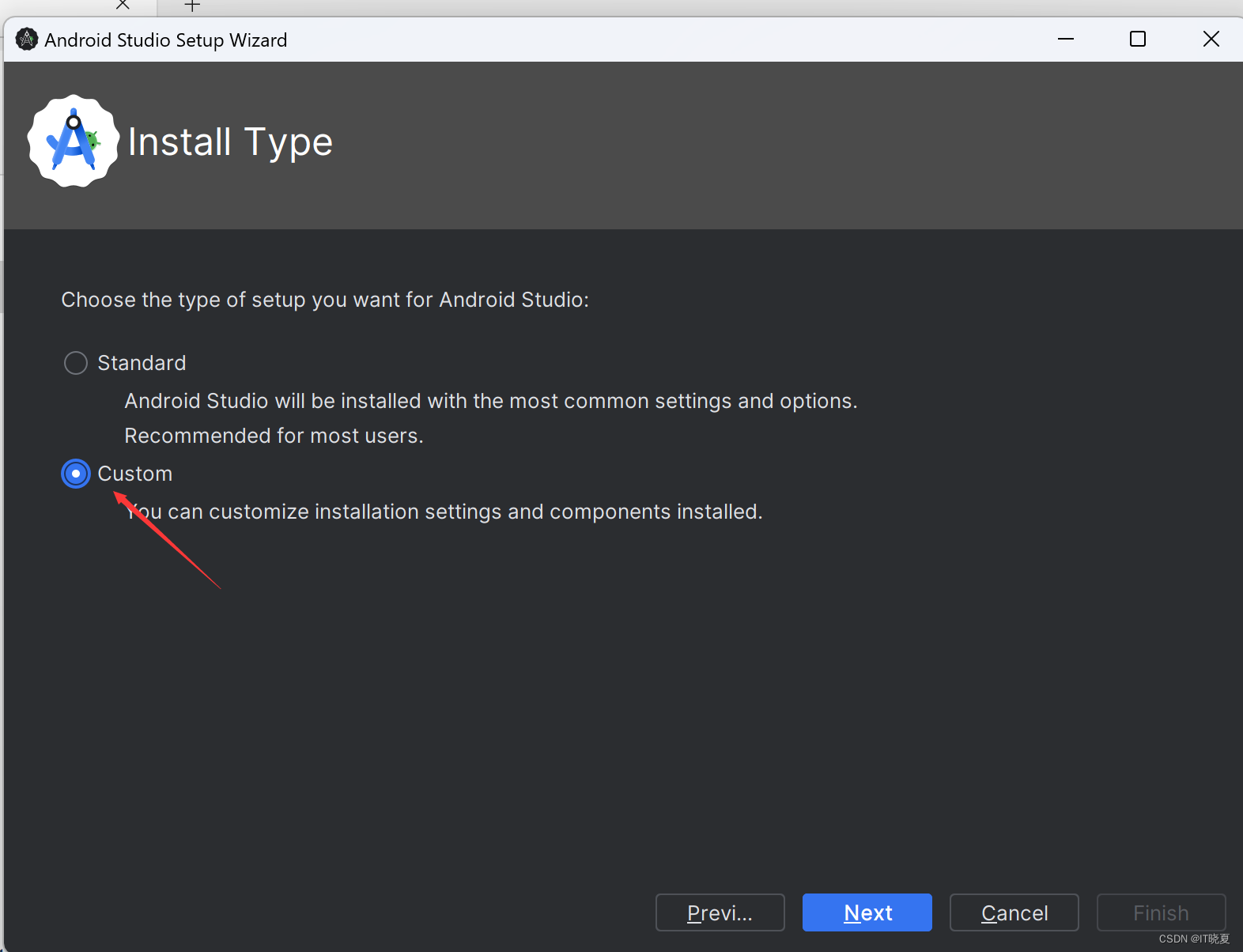Click the Next button
The height and width of the screenshot is (952, 1243).
[x=867, y=912]
